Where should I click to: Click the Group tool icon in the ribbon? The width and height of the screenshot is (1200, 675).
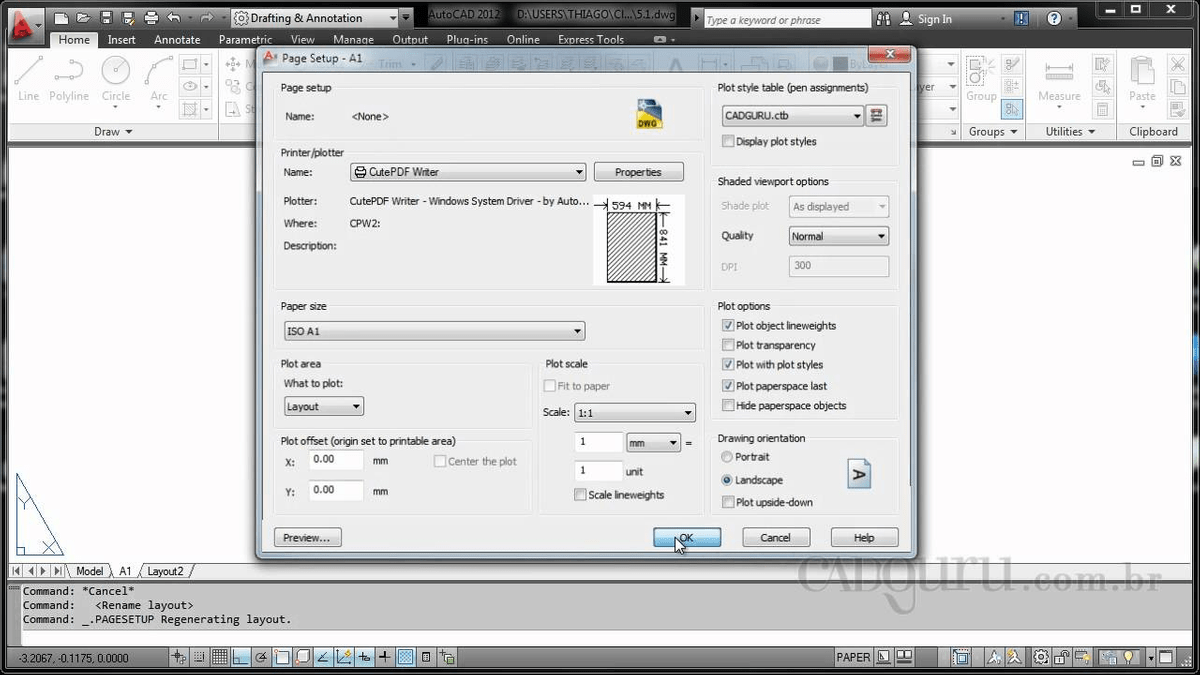pyautogui.click(x=981, y=79)
